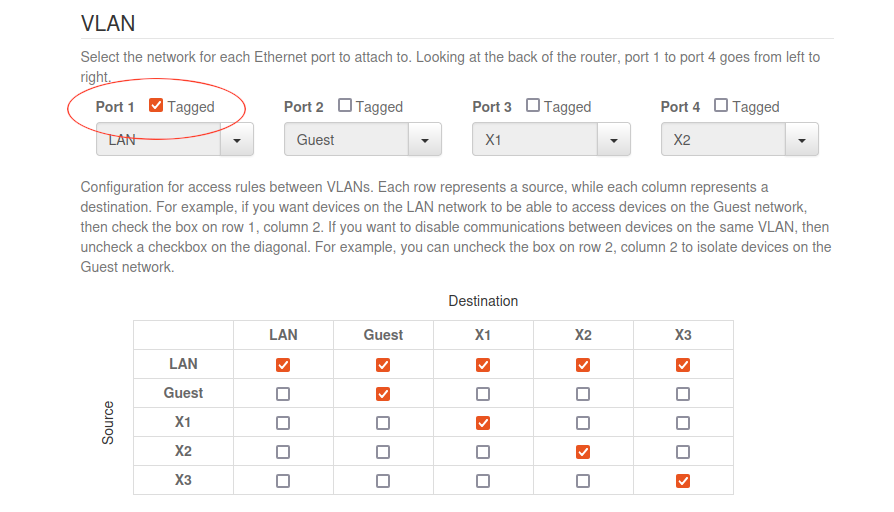Allow X3 source to access LAN
Image resolution: width=894 pixels, height=512 pixels.
coord(283,481)
